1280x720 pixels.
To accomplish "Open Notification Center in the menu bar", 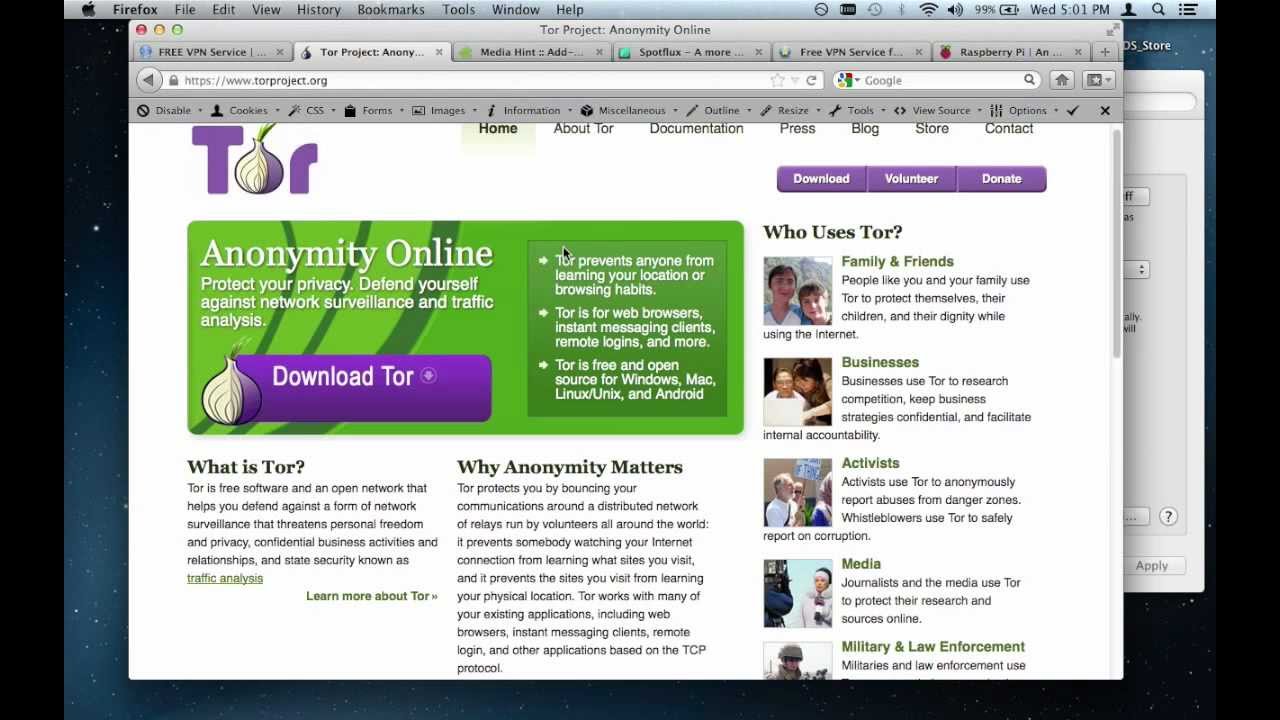I will pyautogui.click(x=1190, y=10).
